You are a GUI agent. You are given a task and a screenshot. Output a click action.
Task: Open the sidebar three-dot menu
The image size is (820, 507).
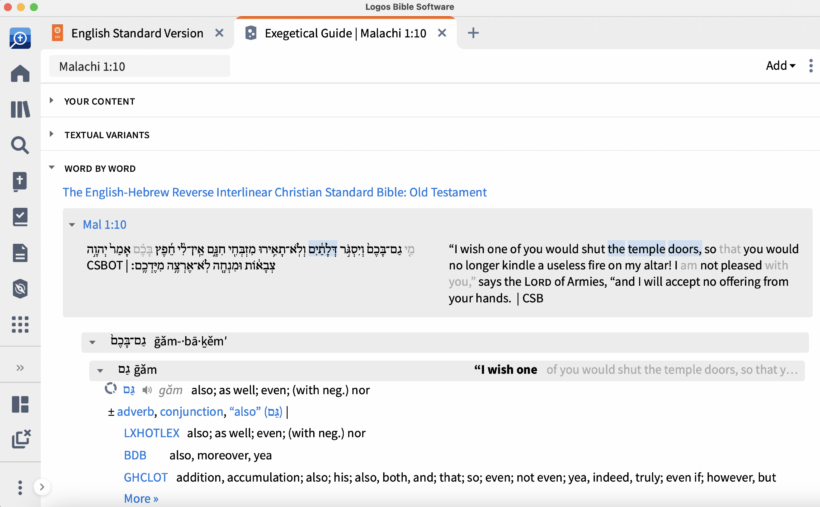coord(20,487)
